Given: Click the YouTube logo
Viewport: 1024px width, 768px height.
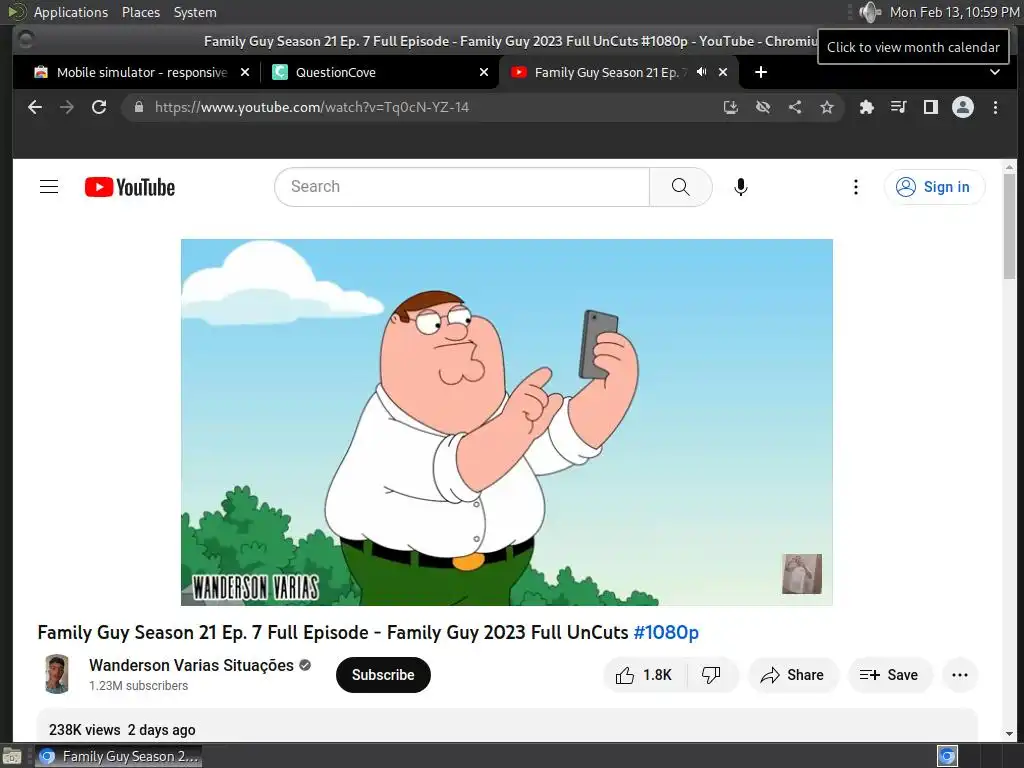Looking at the screenshot, I should click(x=130, y=187).
